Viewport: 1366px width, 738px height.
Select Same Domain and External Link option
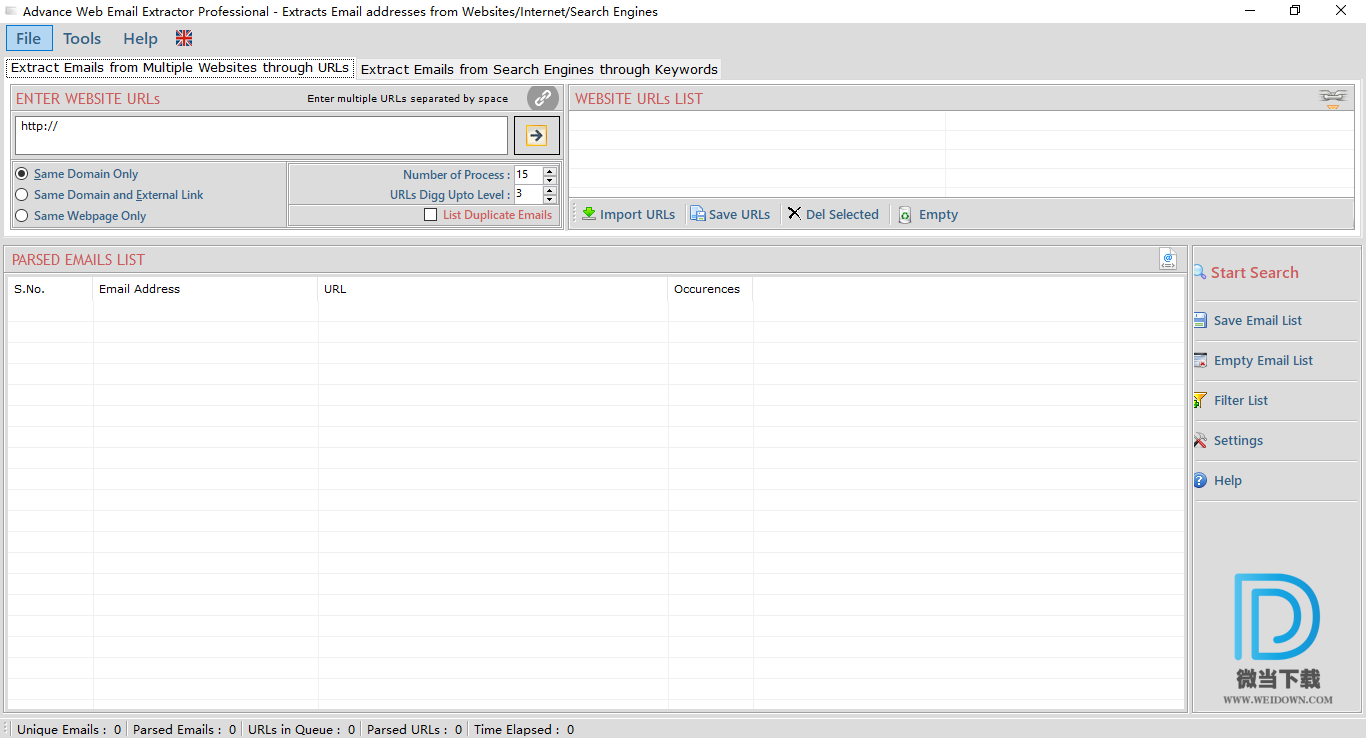[22, 195]
